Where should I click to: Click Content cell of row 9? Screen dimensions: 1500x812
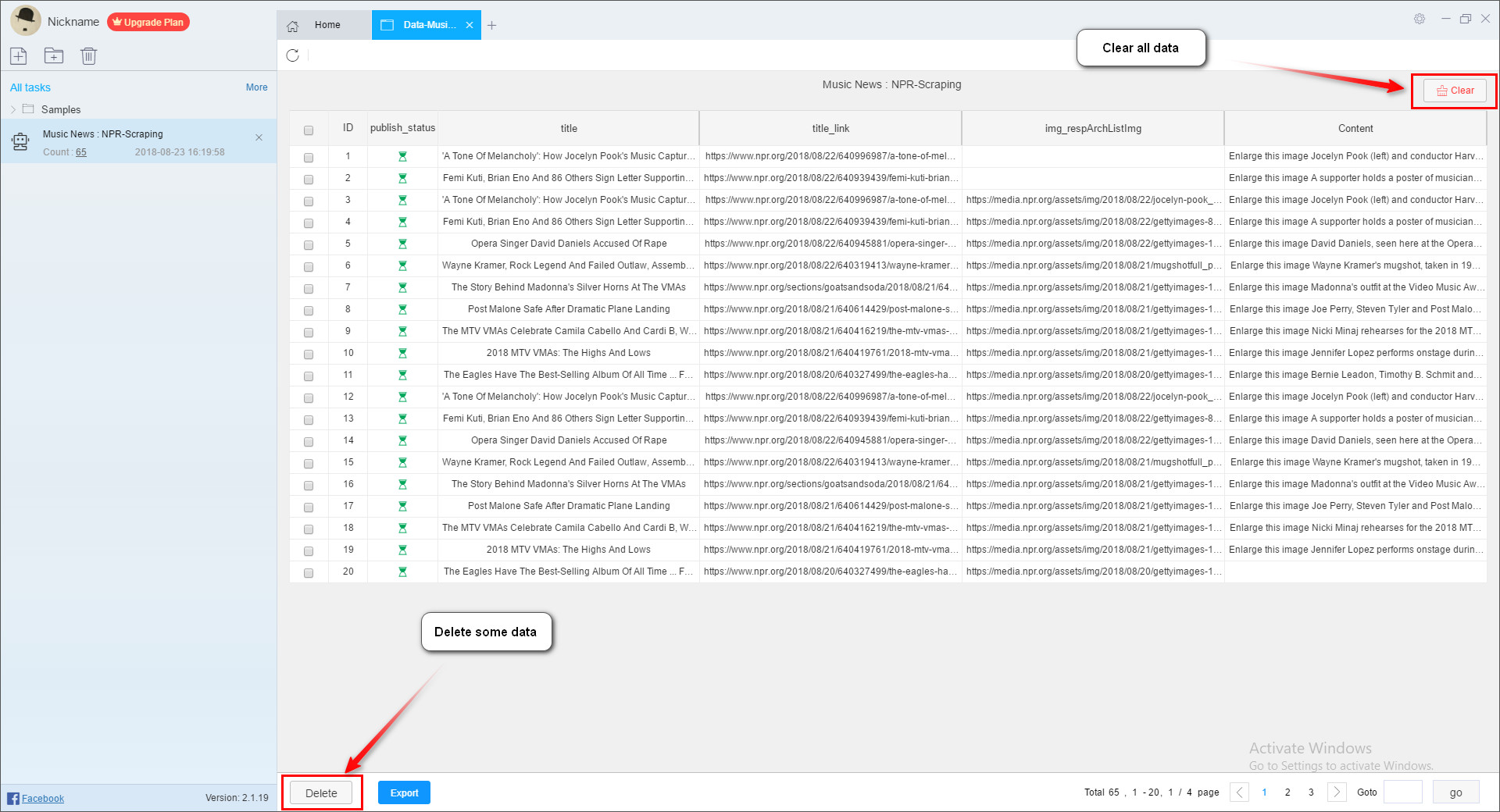pyautogui.click(x=1355, y=331)
